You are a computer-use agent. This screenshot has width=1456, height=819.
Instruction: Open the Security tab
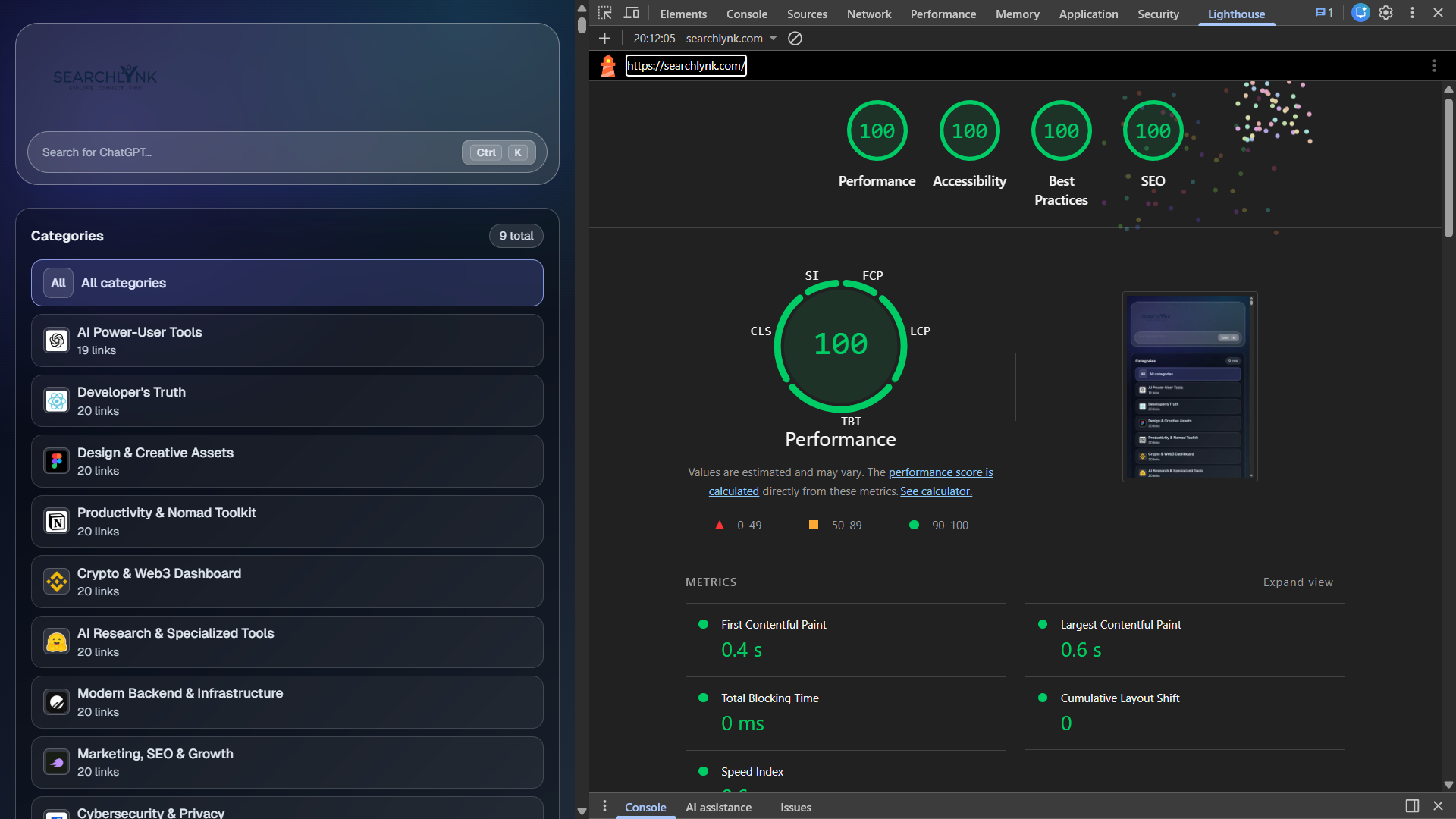click(x=1158, y=14)
